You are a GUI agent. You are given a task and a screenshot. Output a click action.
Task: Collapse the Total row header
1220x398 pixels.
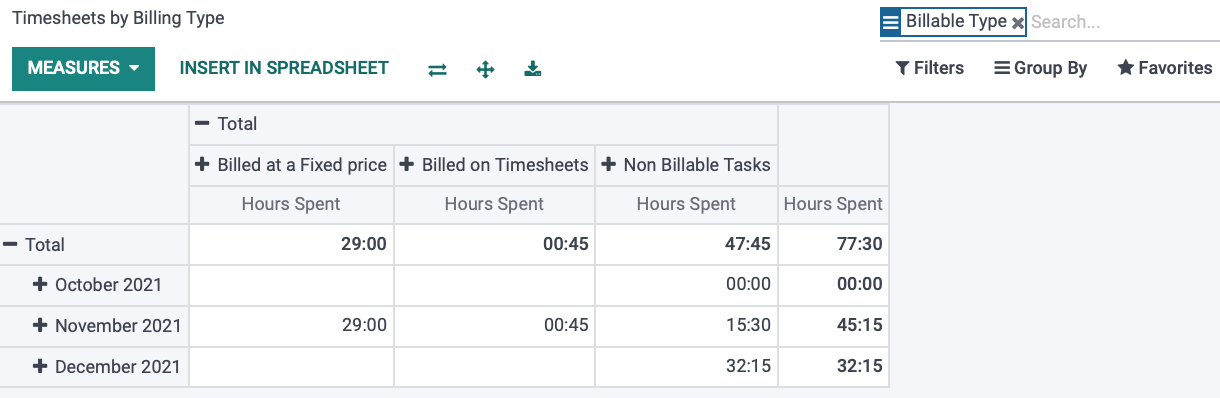(35, 244)
